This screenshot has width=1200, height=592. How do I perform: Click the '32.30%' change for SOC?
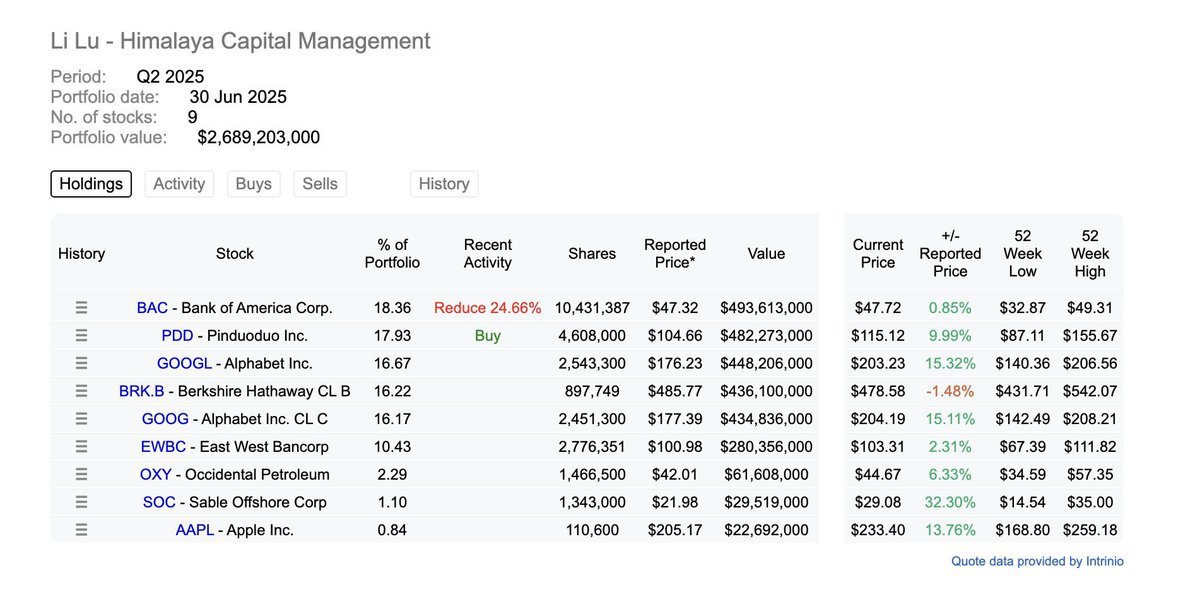[950, 502]
